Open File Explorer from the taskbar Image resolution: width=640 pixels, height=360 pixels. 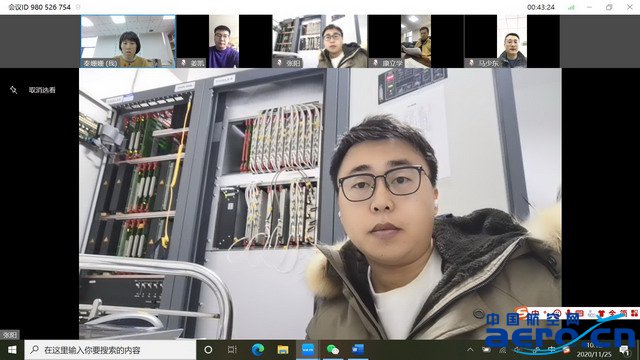(x=283, y=350)
